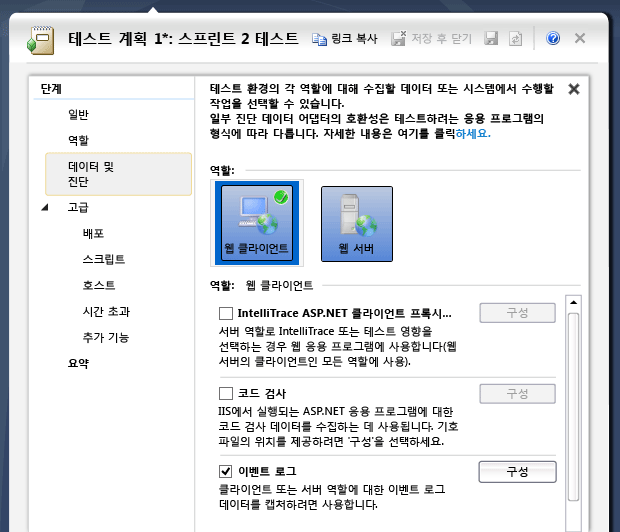
Task: Open 추가 기능 under advanced
Action: coord(106,337)
